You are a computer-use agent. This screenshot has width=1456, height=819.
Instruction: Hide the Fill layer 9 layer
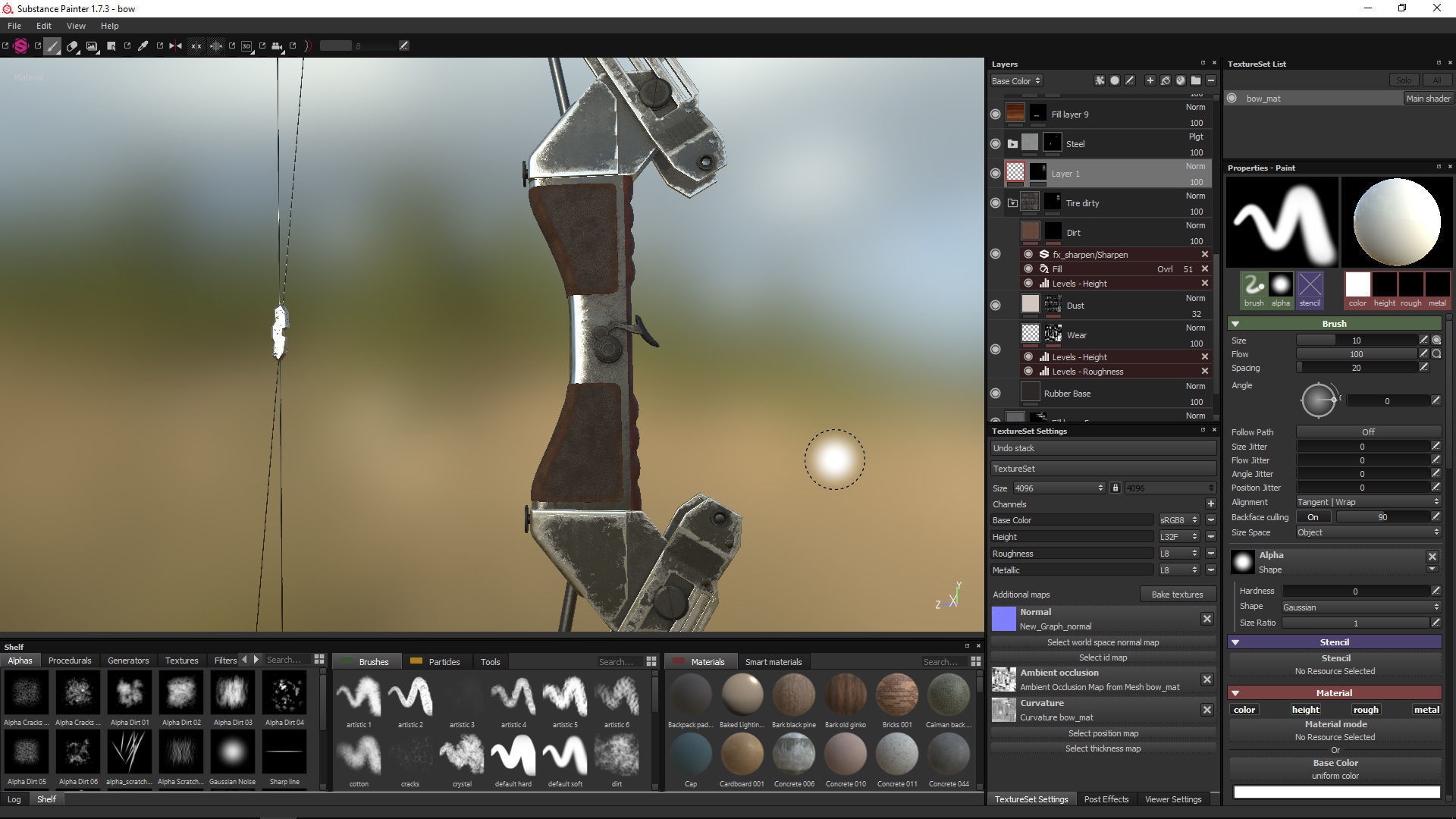coord(996,115)
